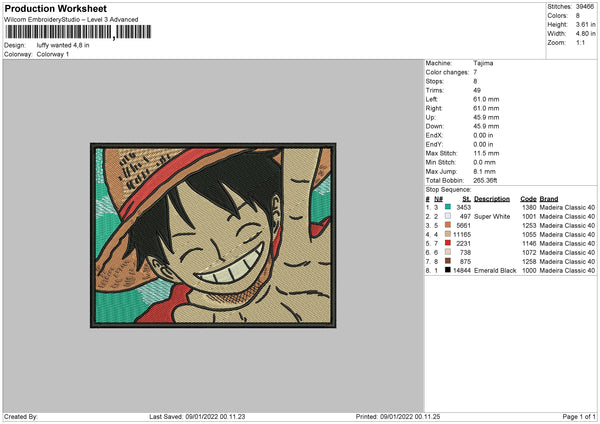Click thread code 1258

pyautogui.click(x=529, y=261)
